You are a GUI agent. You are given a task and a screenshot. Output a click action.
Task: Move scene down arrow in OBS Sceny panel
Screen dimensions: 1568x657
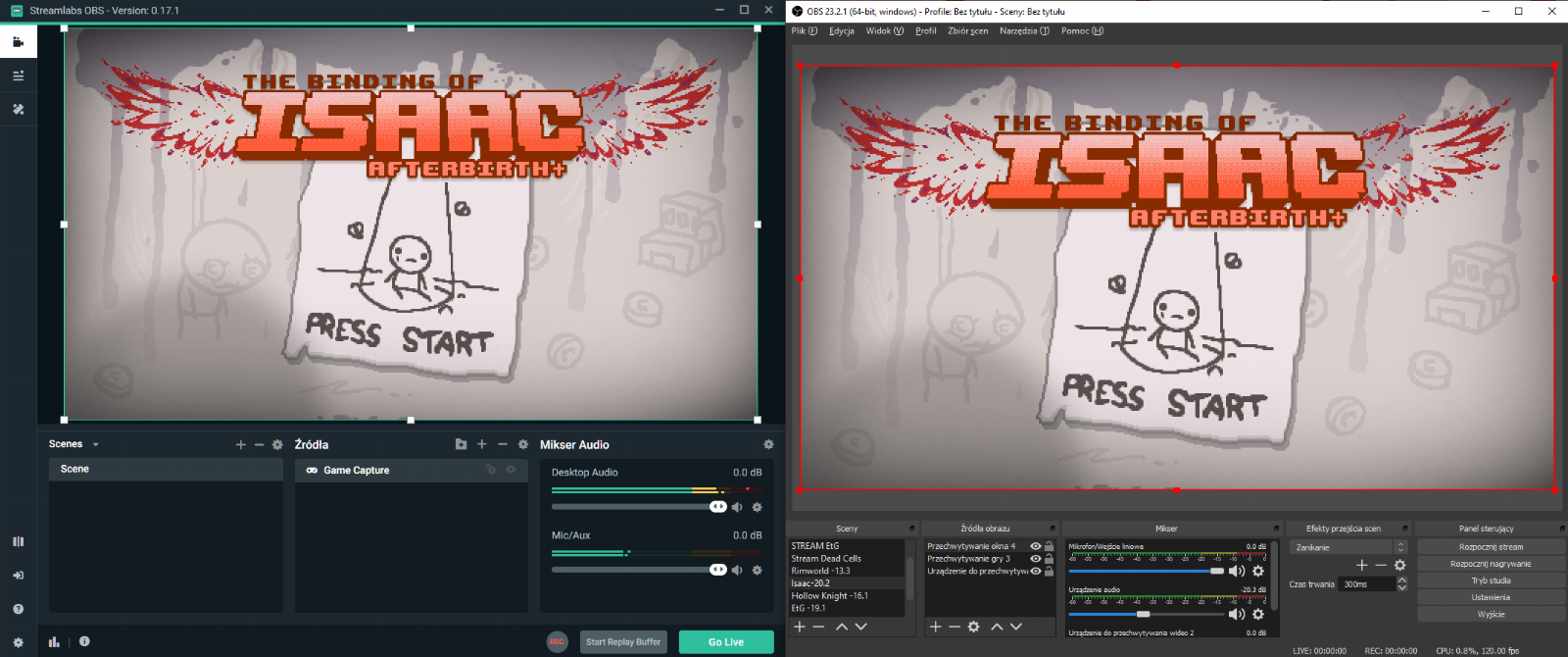[860, 627]
